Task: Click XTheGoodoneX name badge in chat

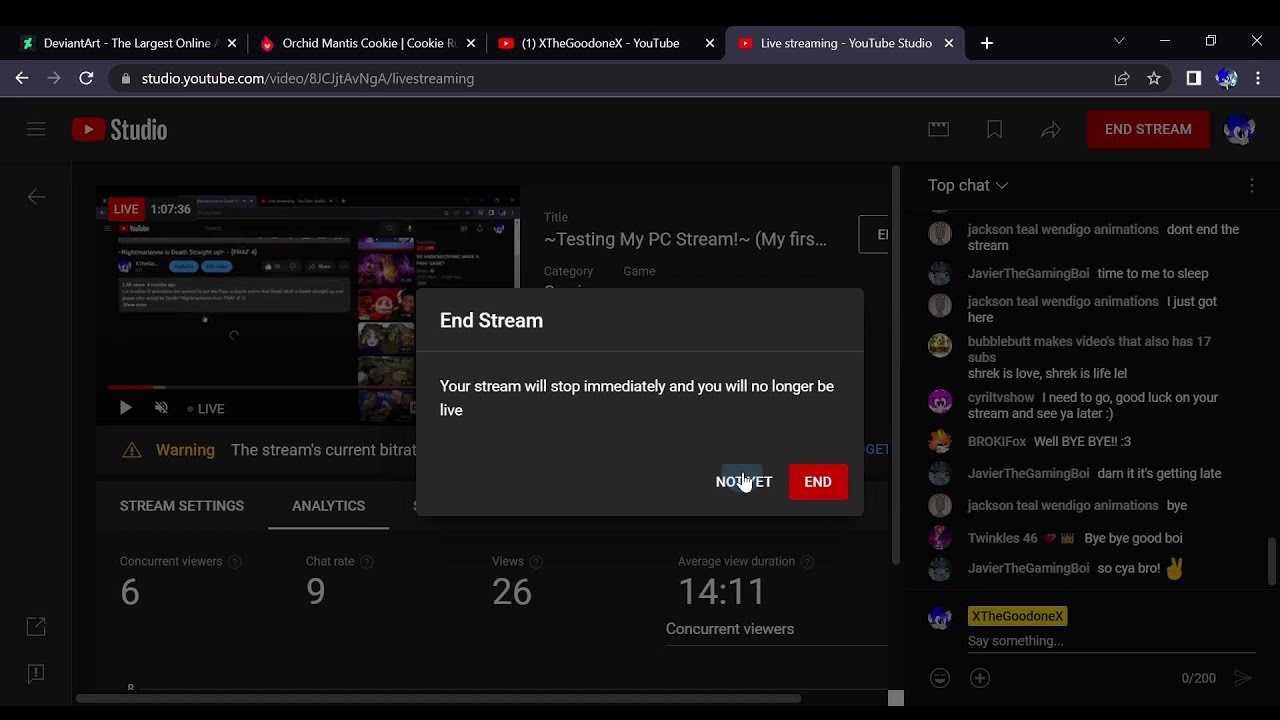Action: (1017, 616)
